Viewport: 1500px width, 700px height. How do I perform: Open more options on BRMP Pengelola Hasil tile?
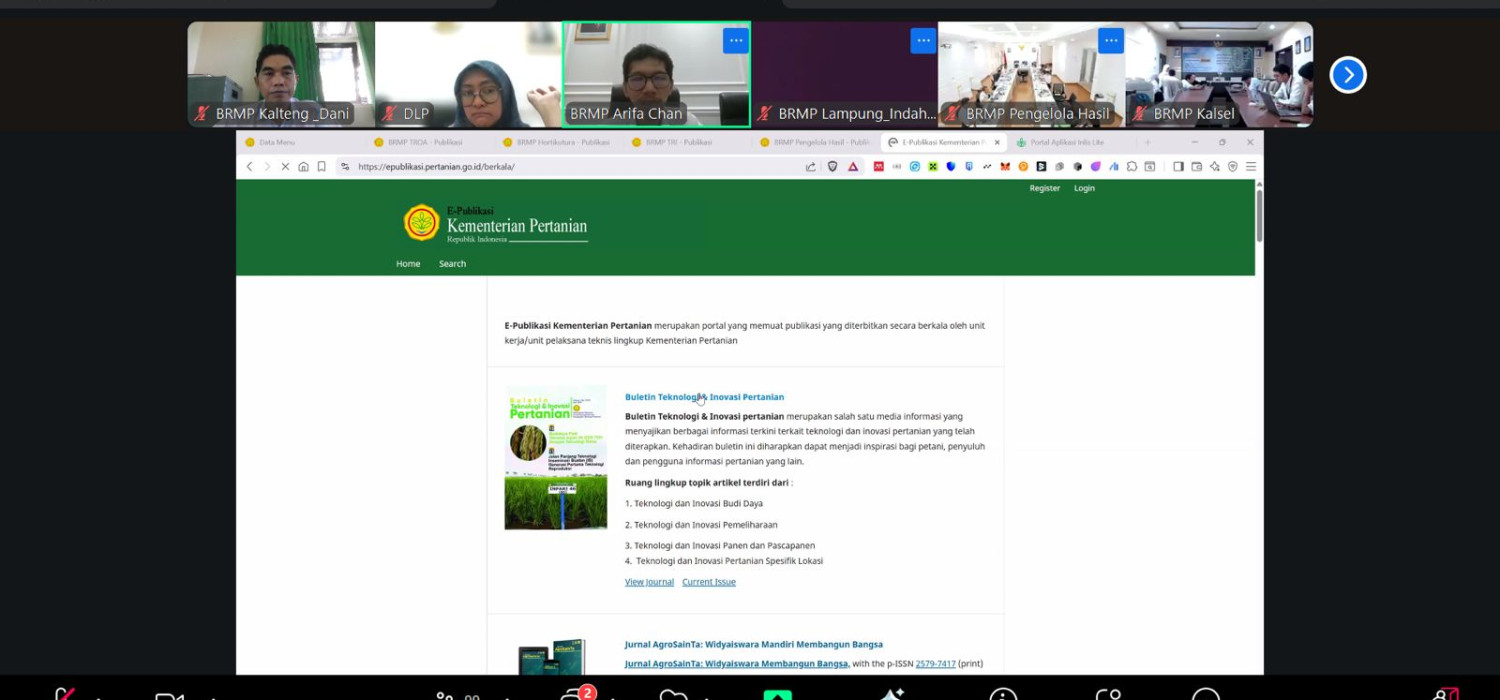[x=1110, y=41]
